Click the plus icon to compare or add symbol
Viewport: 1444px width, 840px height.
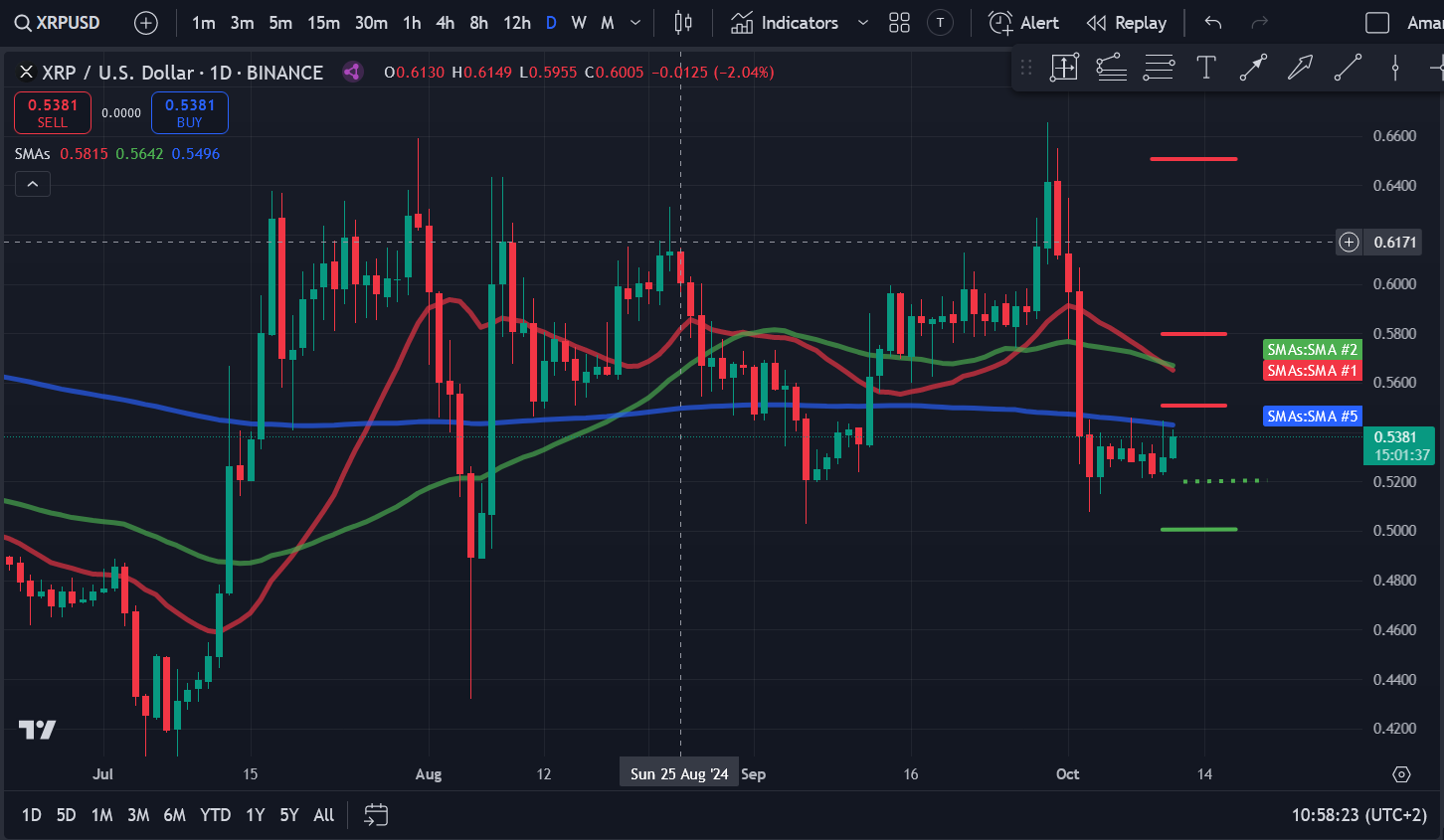tap(146, 22)
